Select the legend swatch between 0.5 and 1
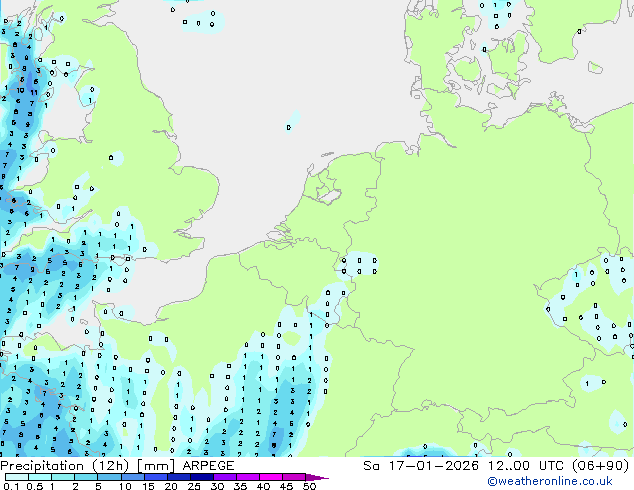 [x=40, y=477]
